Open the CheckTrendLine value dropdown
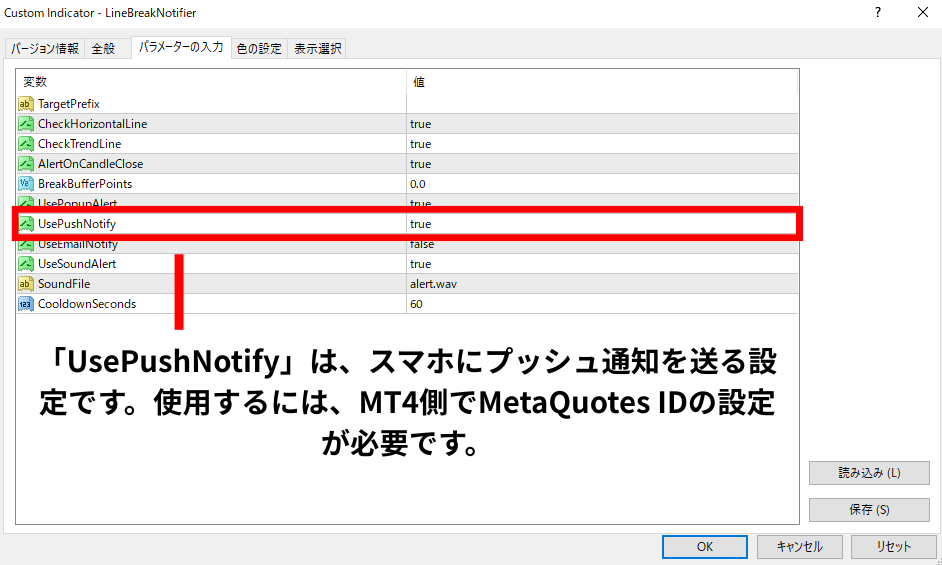942x565 pixels. click(x=600, y=144)
